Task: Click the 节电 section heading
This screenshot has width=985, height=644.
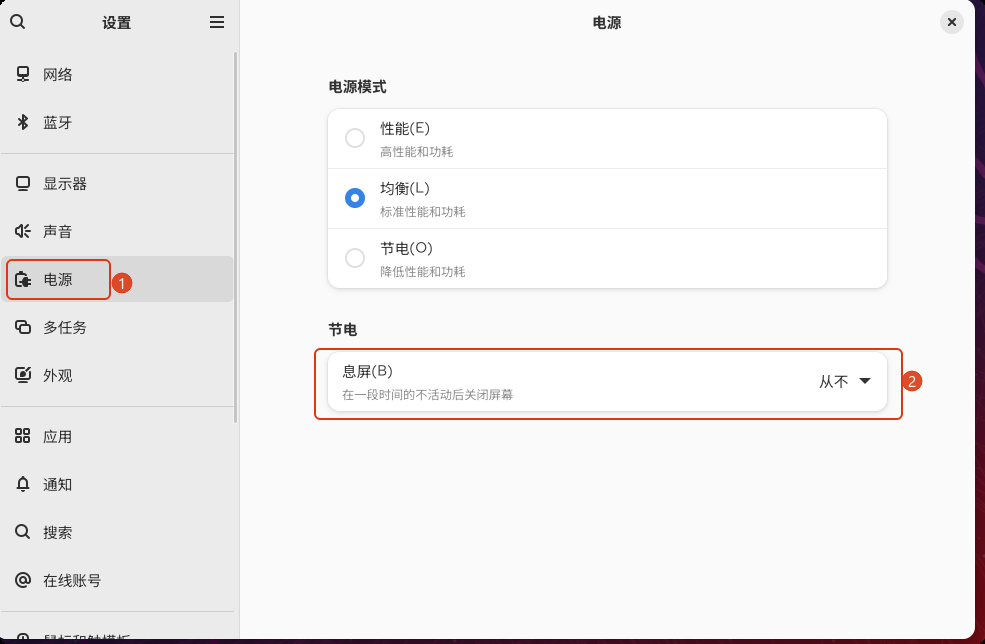Action: tap(343, 329)
